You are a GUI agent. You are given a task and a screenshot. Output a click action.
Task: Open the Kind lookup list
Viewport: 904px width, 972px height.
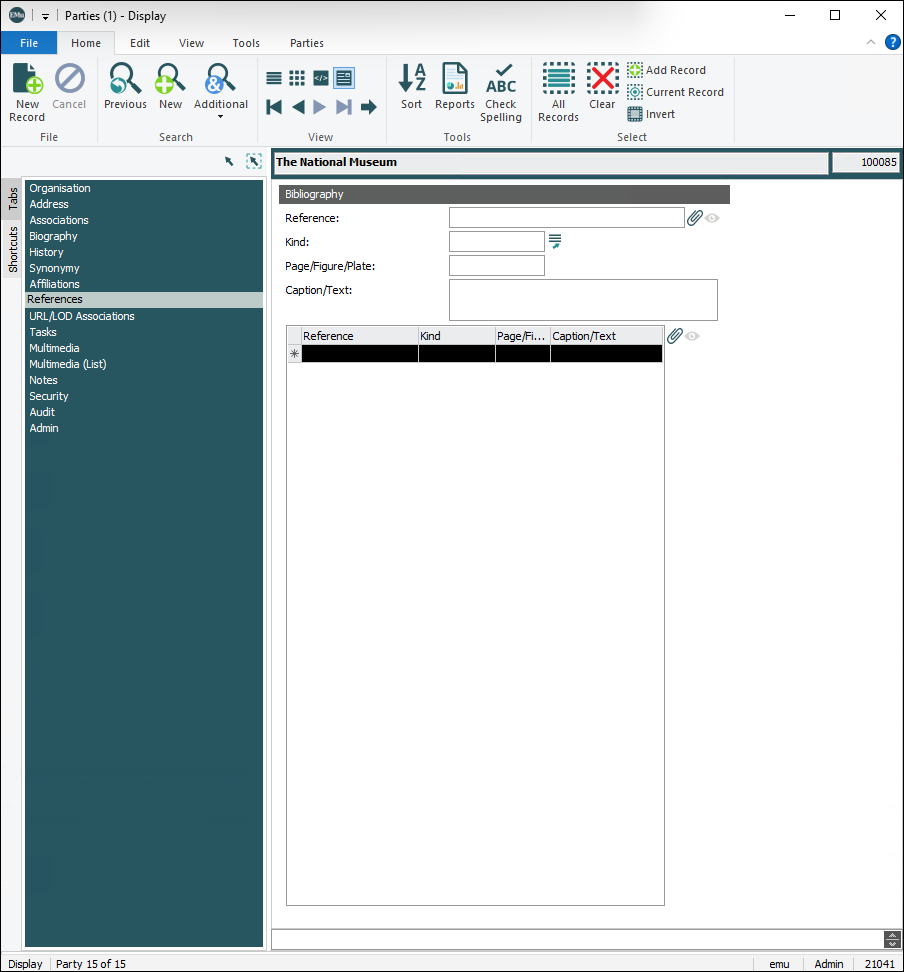[555, 241]
